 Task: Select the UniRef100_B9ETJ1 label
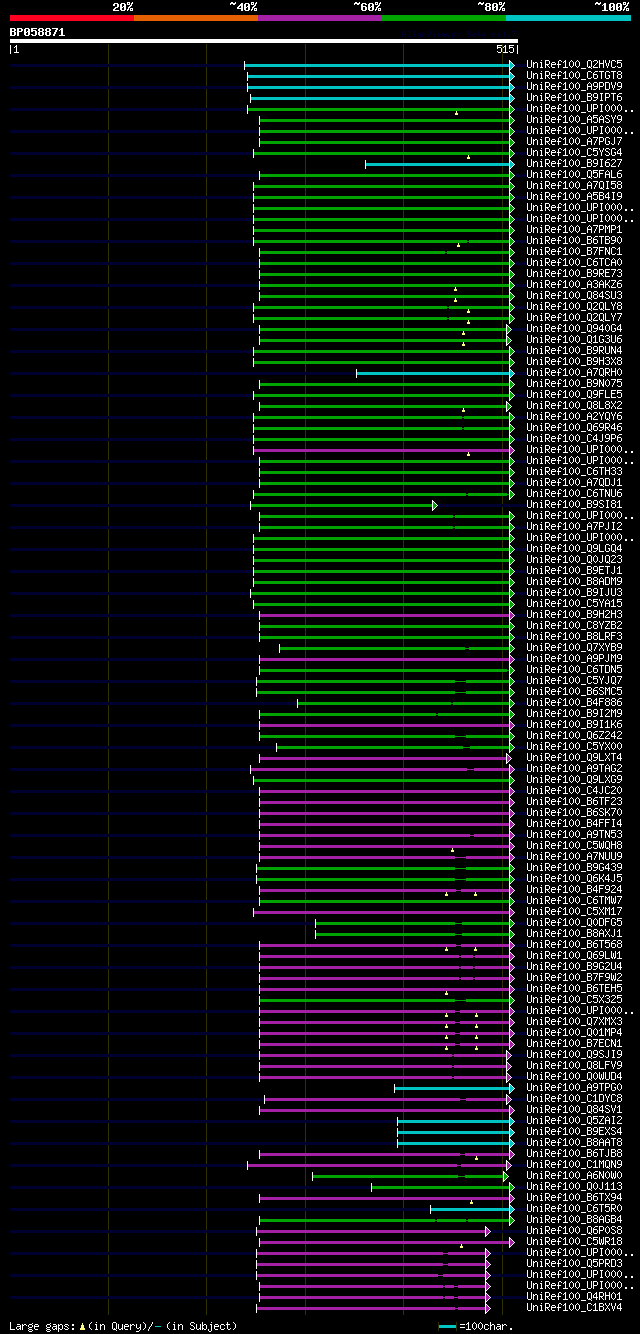coord(574,570)
